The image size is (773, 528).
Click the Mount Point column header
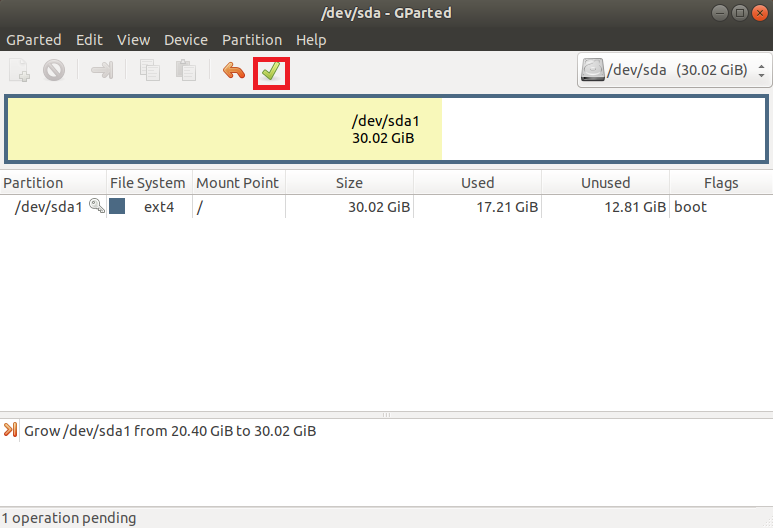[239, 183]
